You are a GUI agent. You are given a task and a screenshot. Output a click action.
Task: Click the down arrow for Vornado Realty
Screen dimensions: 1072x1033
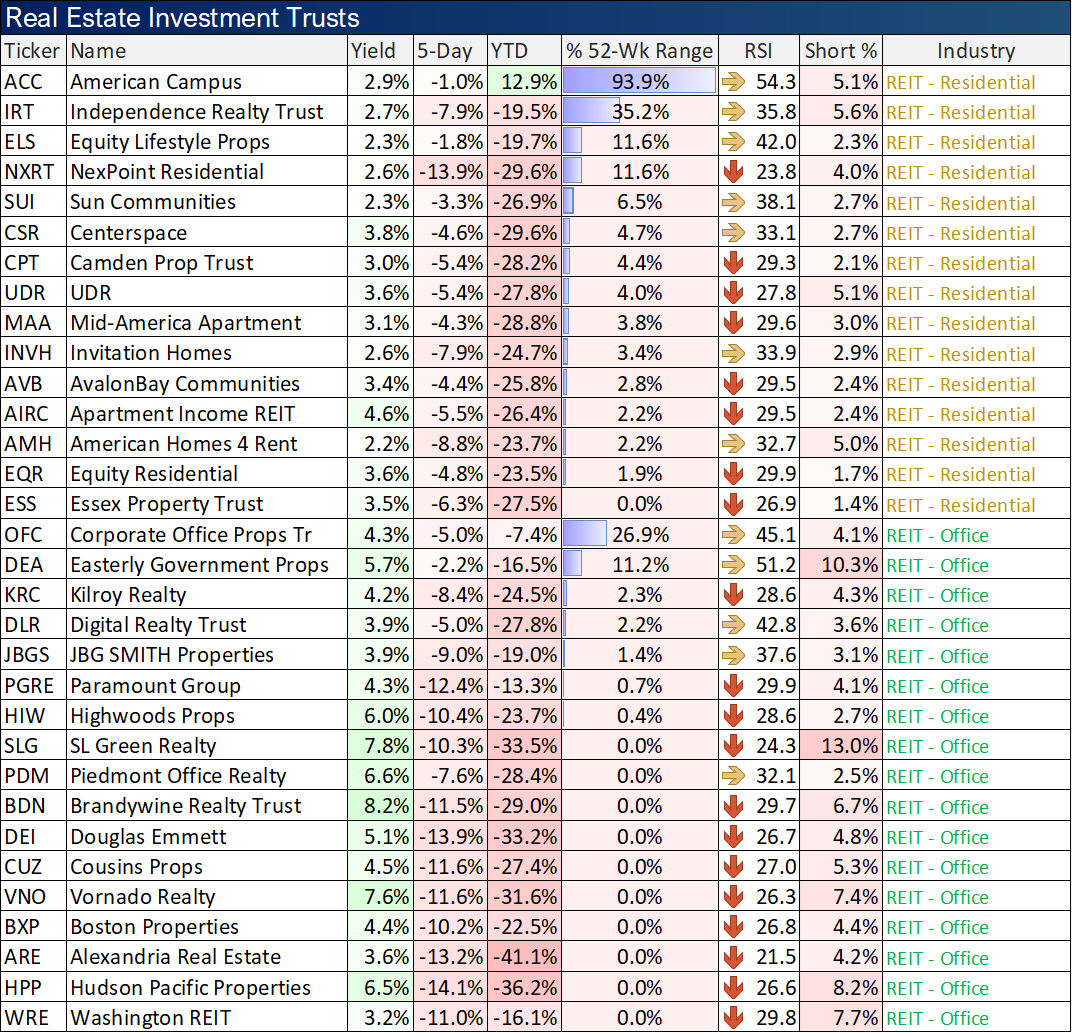[x=734, y=896]
